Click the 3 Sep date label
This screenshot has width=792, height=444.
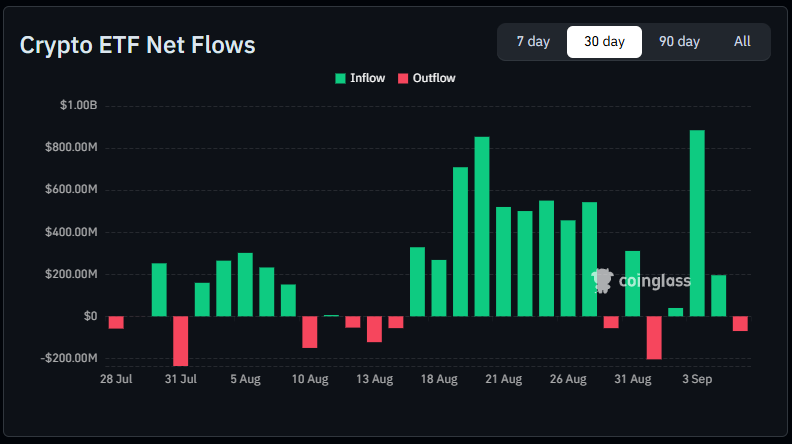click(x=697, y=379)
